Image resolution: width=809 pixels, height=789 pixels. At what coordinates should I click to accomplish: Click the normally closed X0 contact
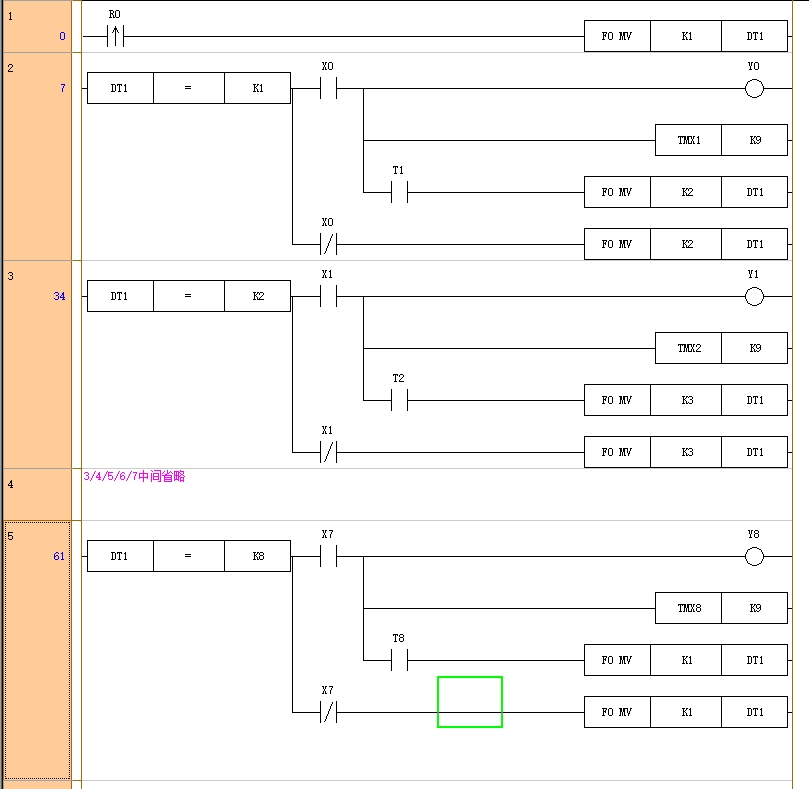pyautogui.click(x=328, y=244)
